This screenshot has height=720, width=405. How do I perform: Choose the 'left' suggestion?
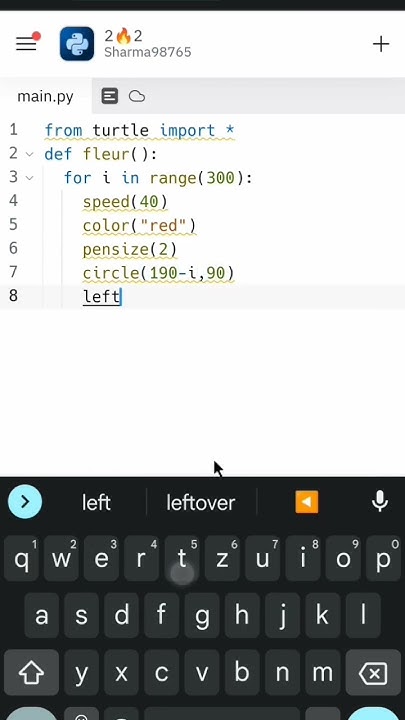(x=96, y=503)
